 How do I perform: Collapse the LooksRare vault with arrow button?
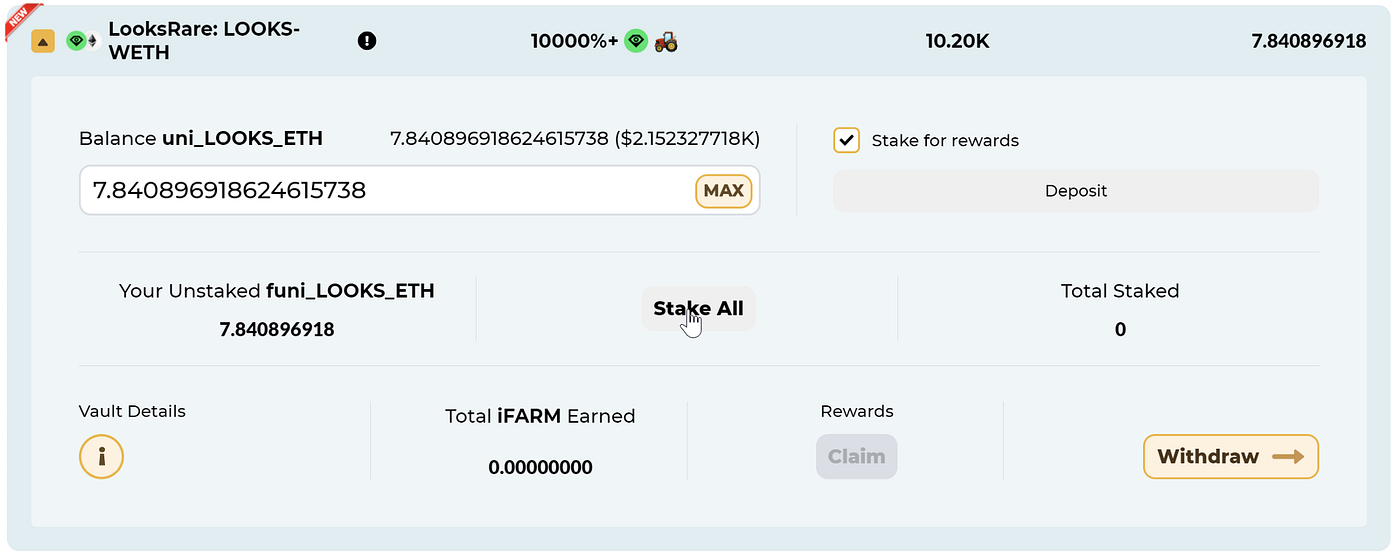[x=43, y=41]
